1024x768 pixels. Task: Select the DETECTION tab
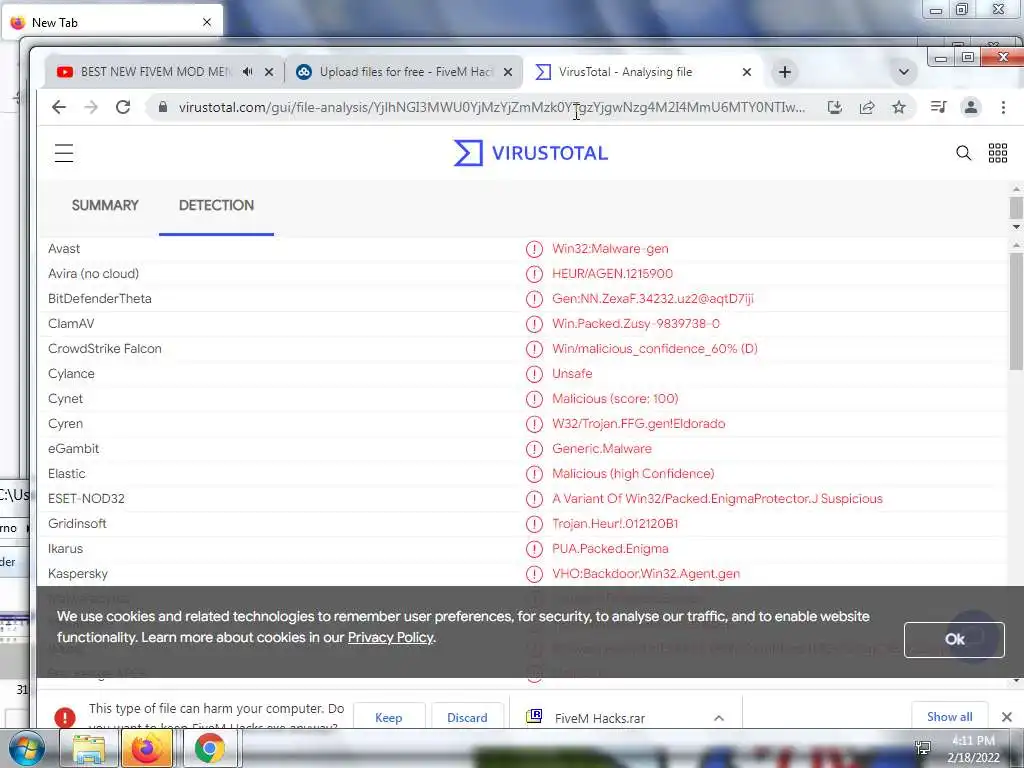coord(216,205)
